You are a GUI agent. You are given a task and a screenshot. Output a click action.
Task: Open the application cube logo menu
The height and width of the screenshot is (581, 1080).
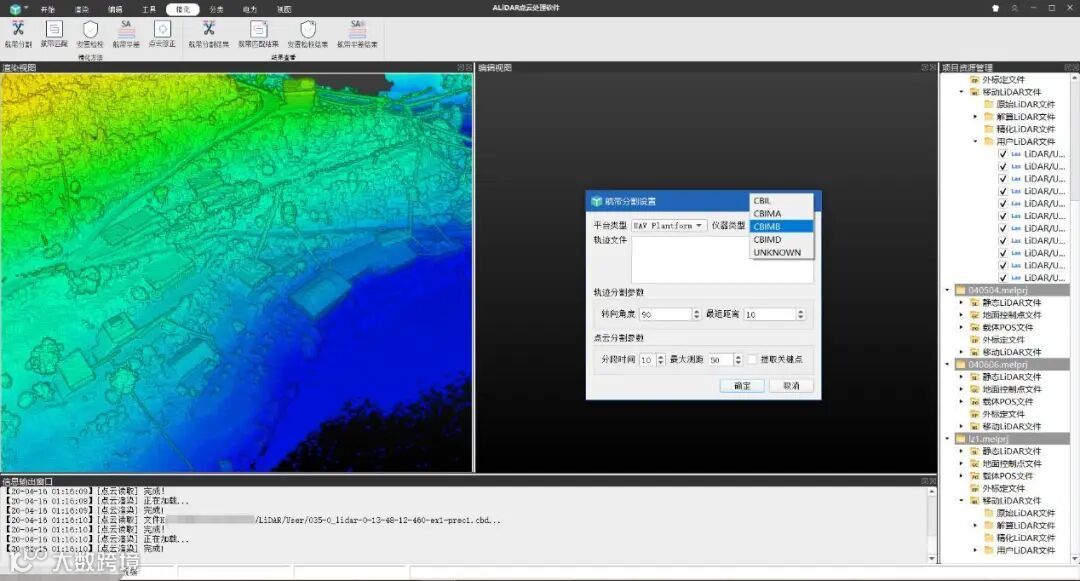tap(15, 9)
